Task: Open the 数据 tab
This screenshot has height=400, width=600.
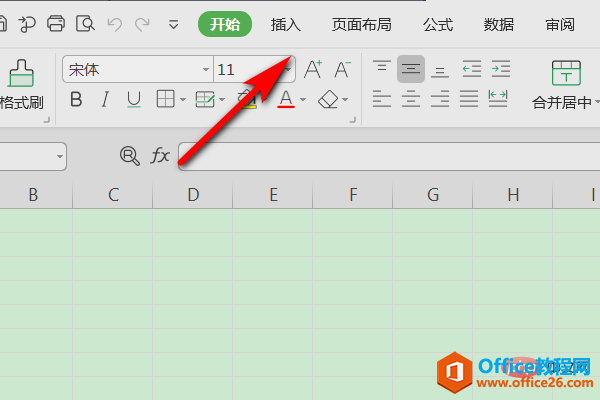Action: click(x=499, y=24)
